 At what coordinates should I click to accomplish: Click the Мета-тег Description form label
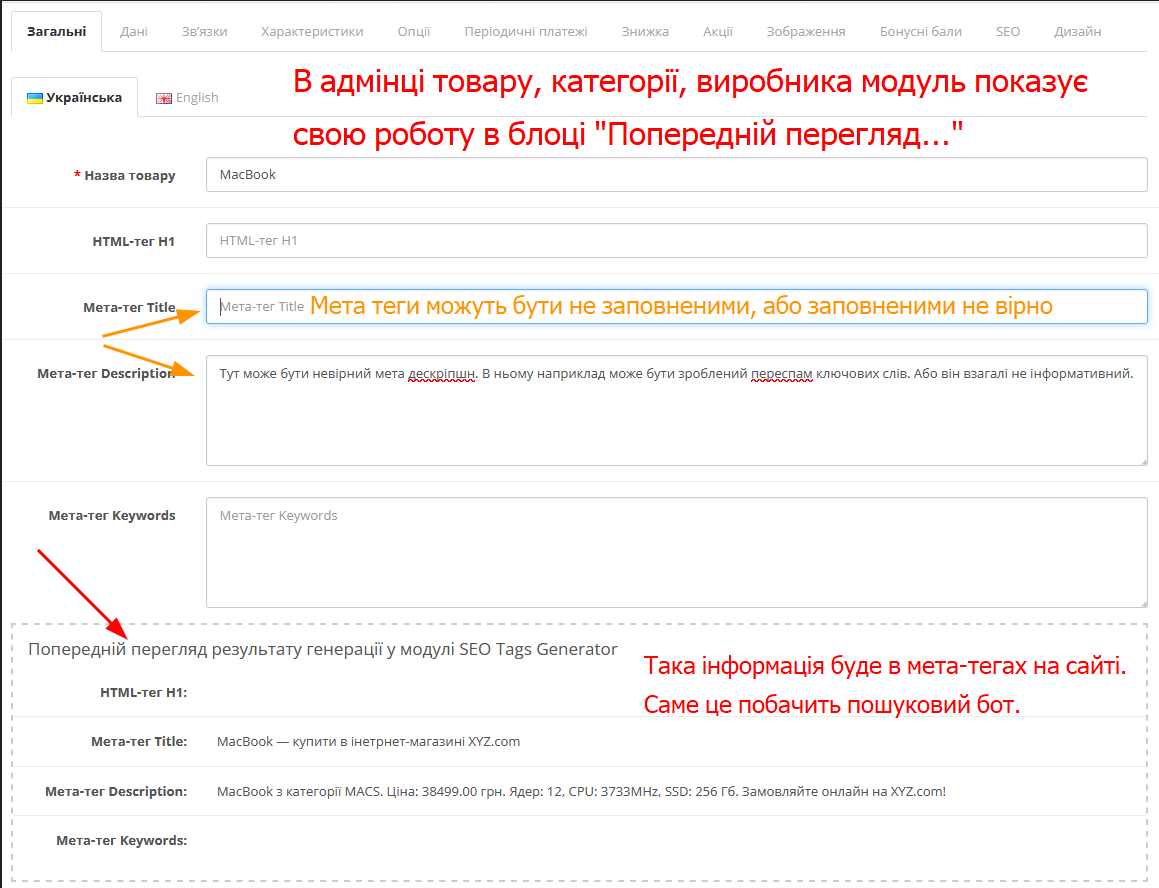pos(106,373)
